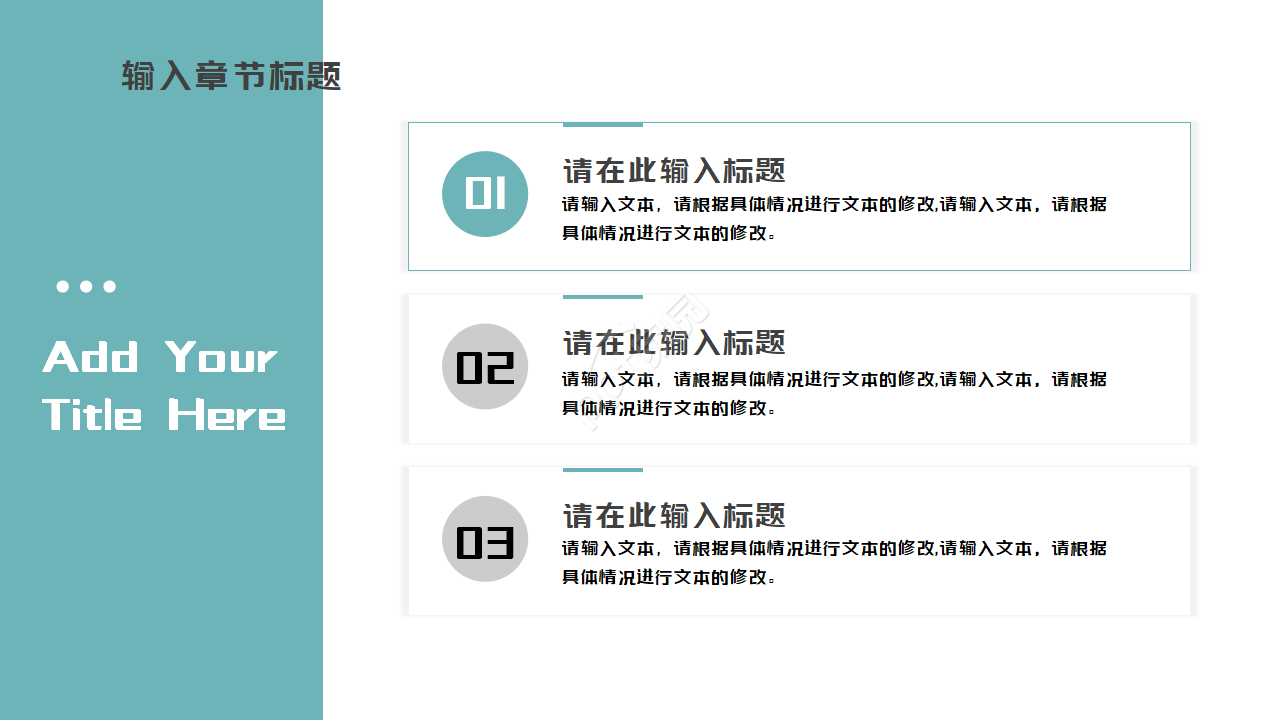Select the 'Add Your Title Here' text

click(164, 386)
